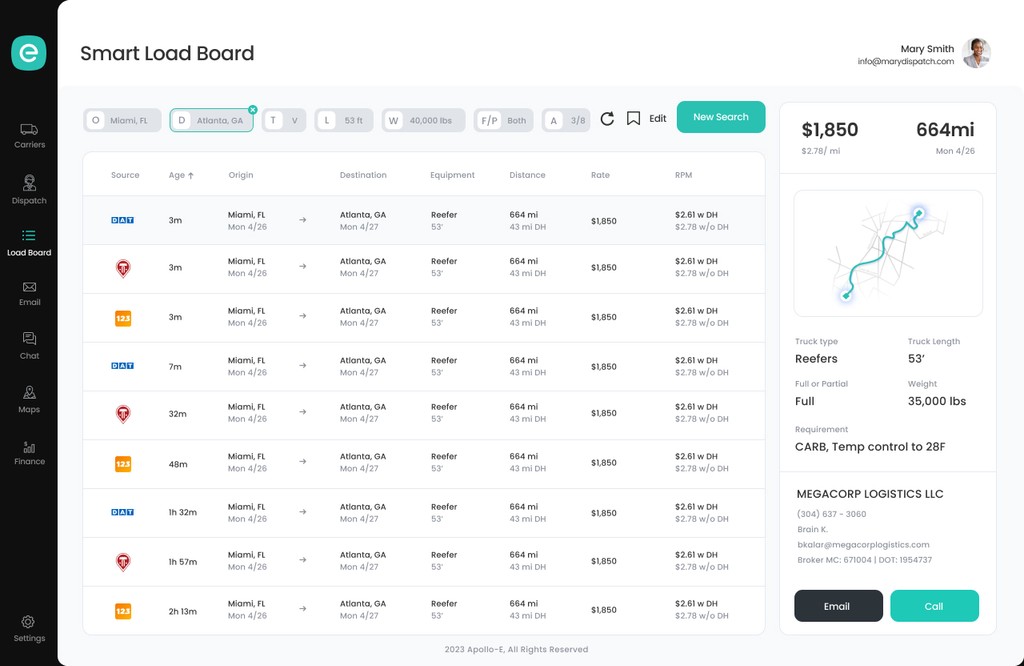Screen dimensions: 1024x666
Task: Refresh the load search results
Action: click(607, 118)
